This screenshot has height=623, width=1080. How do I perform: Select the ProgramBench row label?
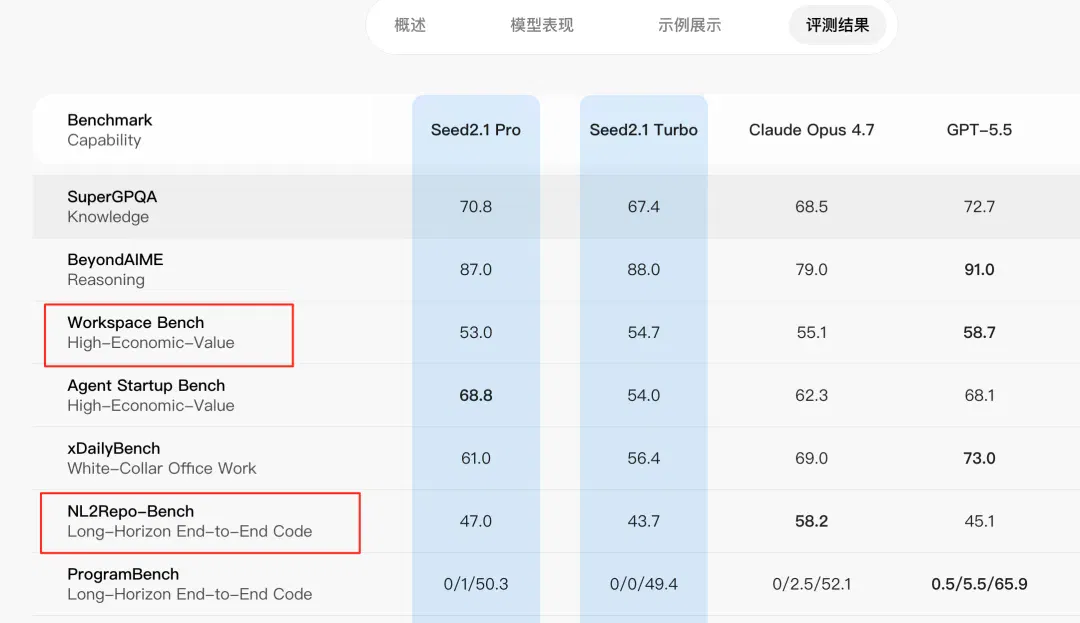tap(123, 574)
